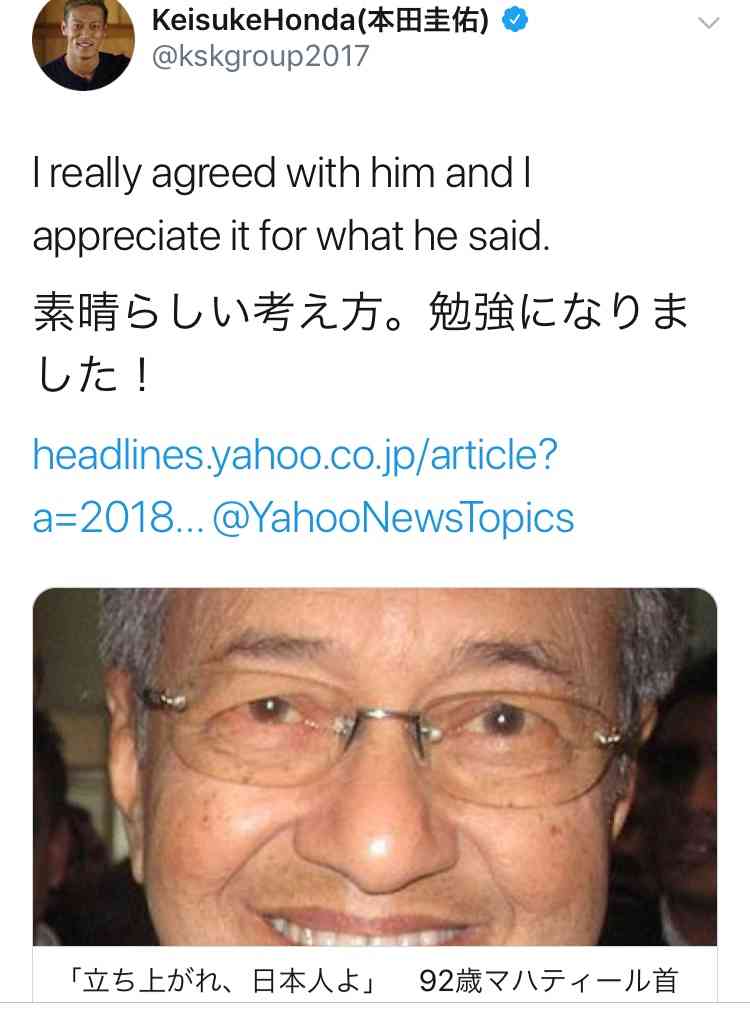Viewport: 750px width, 1014px height.
Task: Open card headline 「立ち上がれ、日本人よ」
Action: coord(223,980)
